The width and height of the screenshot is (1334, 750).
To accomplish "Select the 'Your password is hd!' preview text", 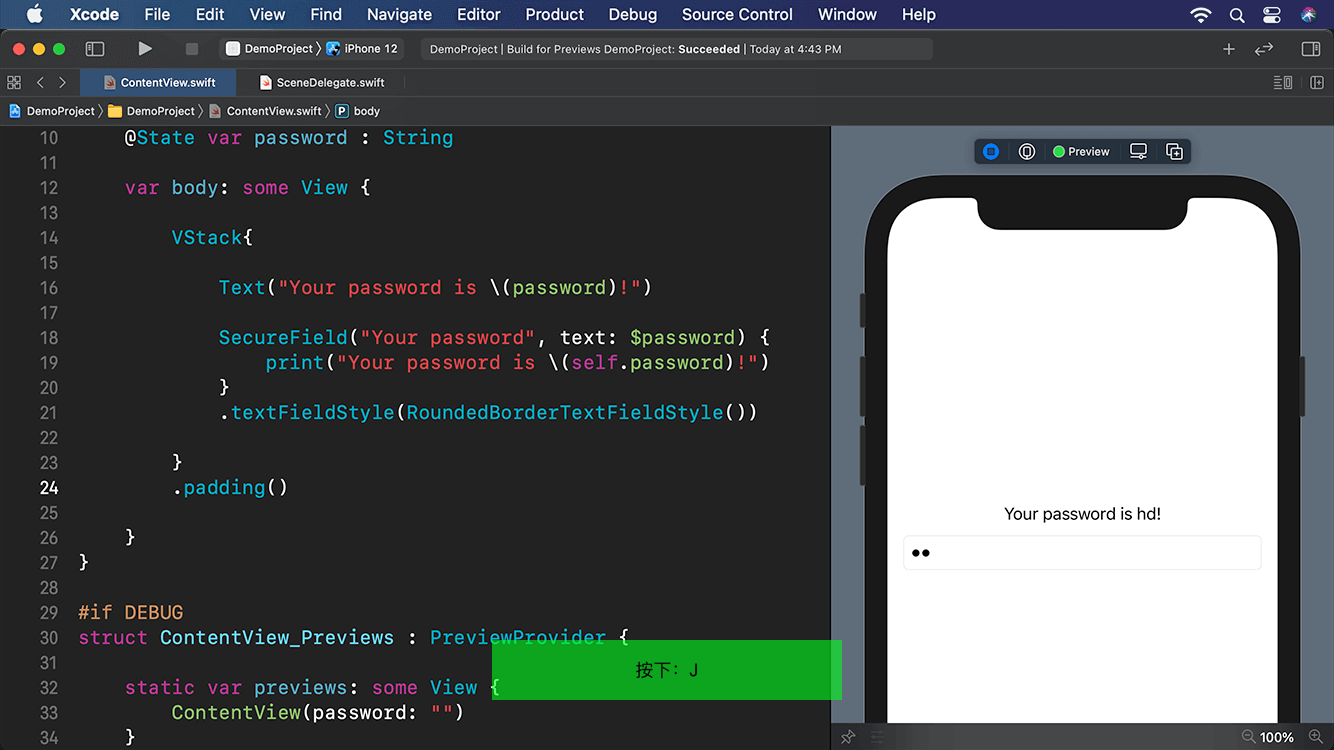I will [1082, 514].
